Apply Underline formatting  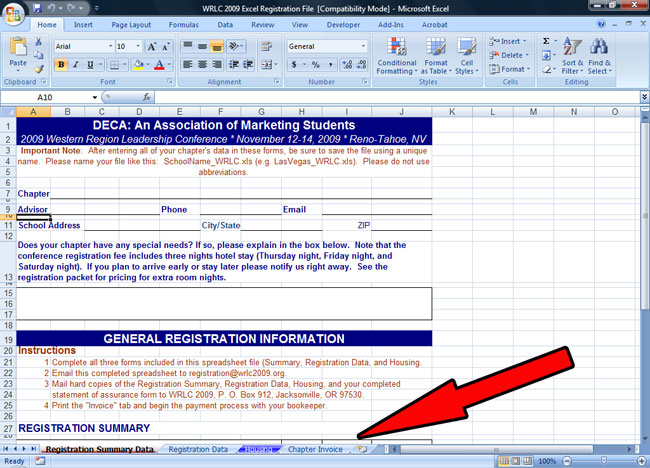coord(90,65)
